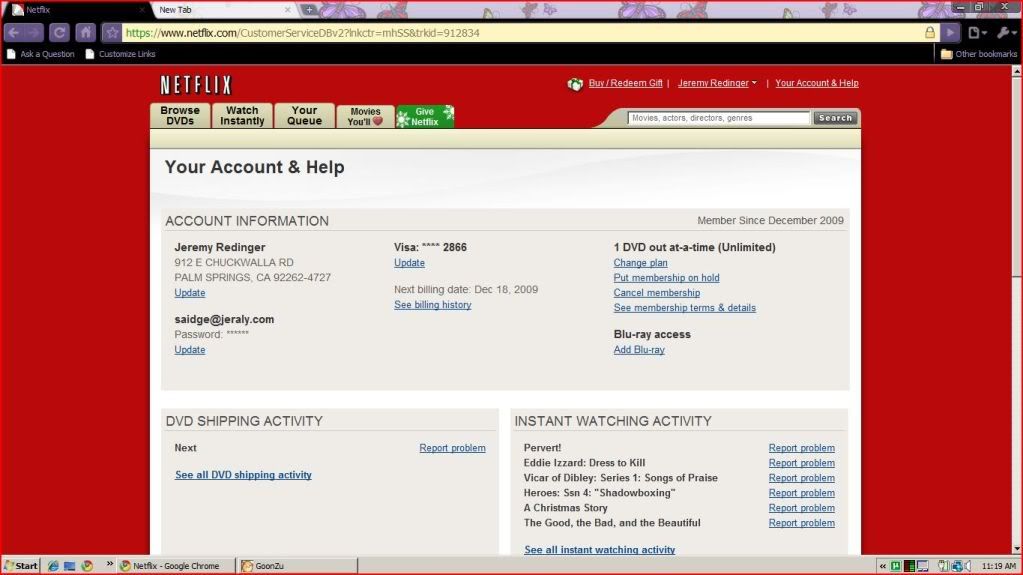Close the New Tab tab
Image resolution: width=1023 pixels, height=575 pixels.
coord(288,10)
